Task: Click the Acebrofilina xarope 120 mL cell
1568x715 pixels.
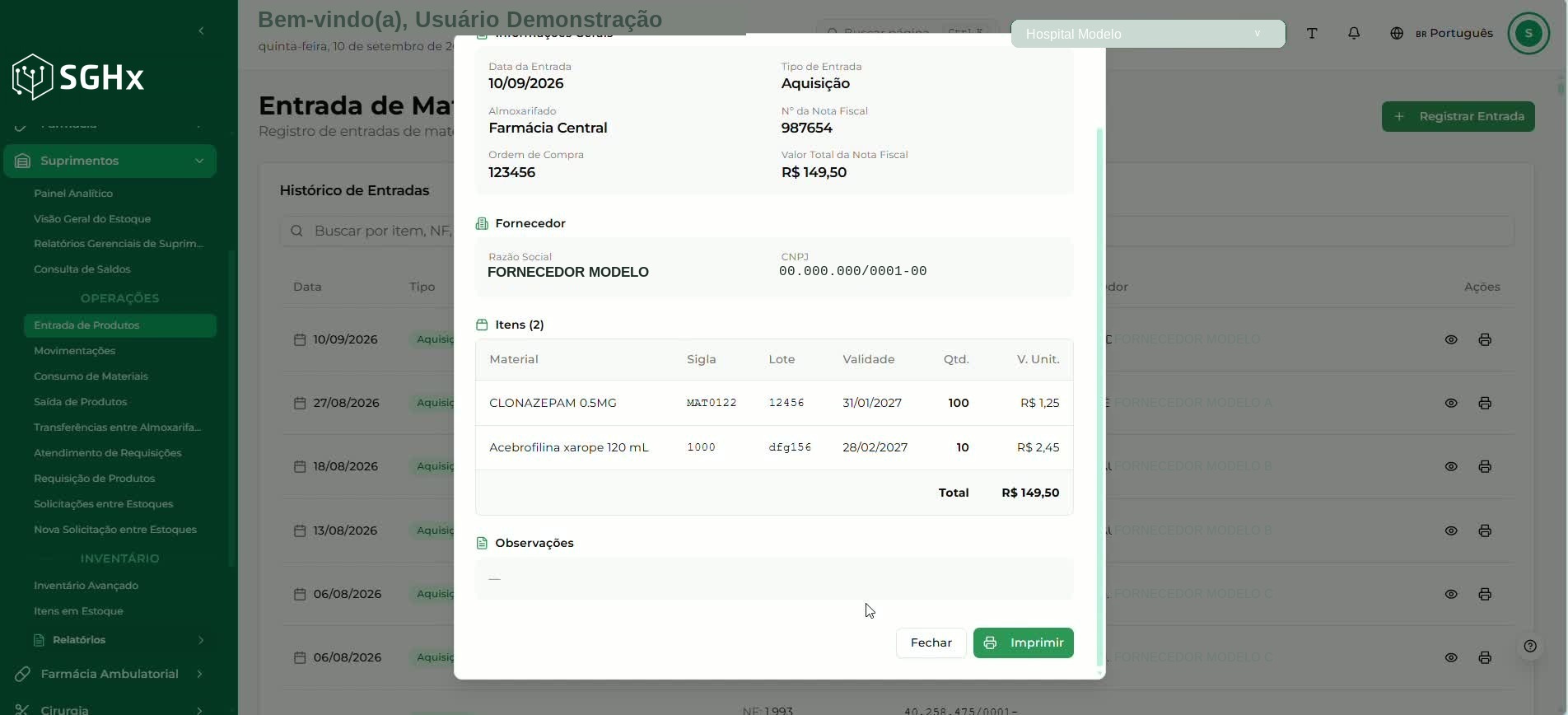Action: click(569, 447)
